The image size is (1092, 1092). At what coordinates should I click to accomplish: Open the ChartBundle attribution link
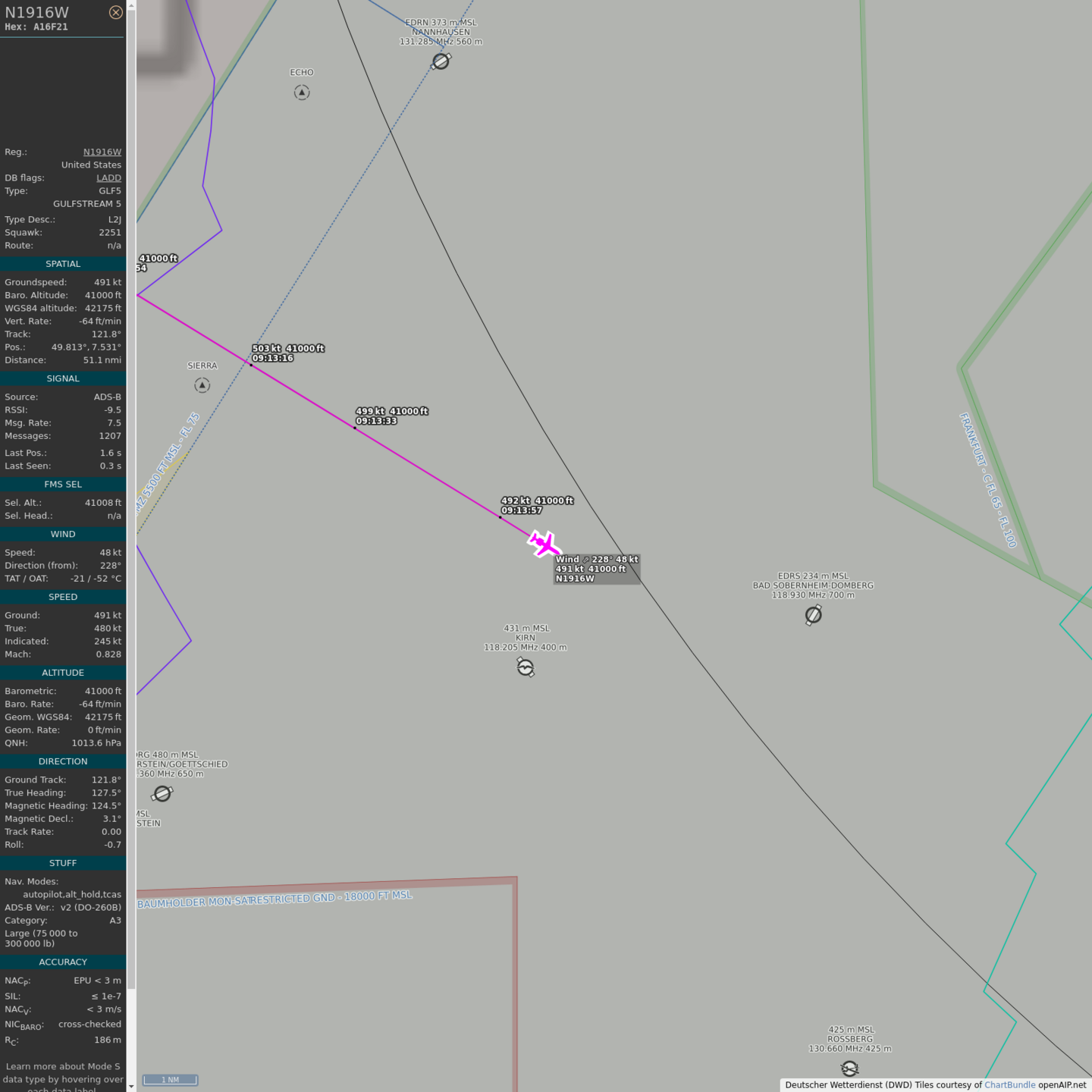click(x=1009, y=1084)
